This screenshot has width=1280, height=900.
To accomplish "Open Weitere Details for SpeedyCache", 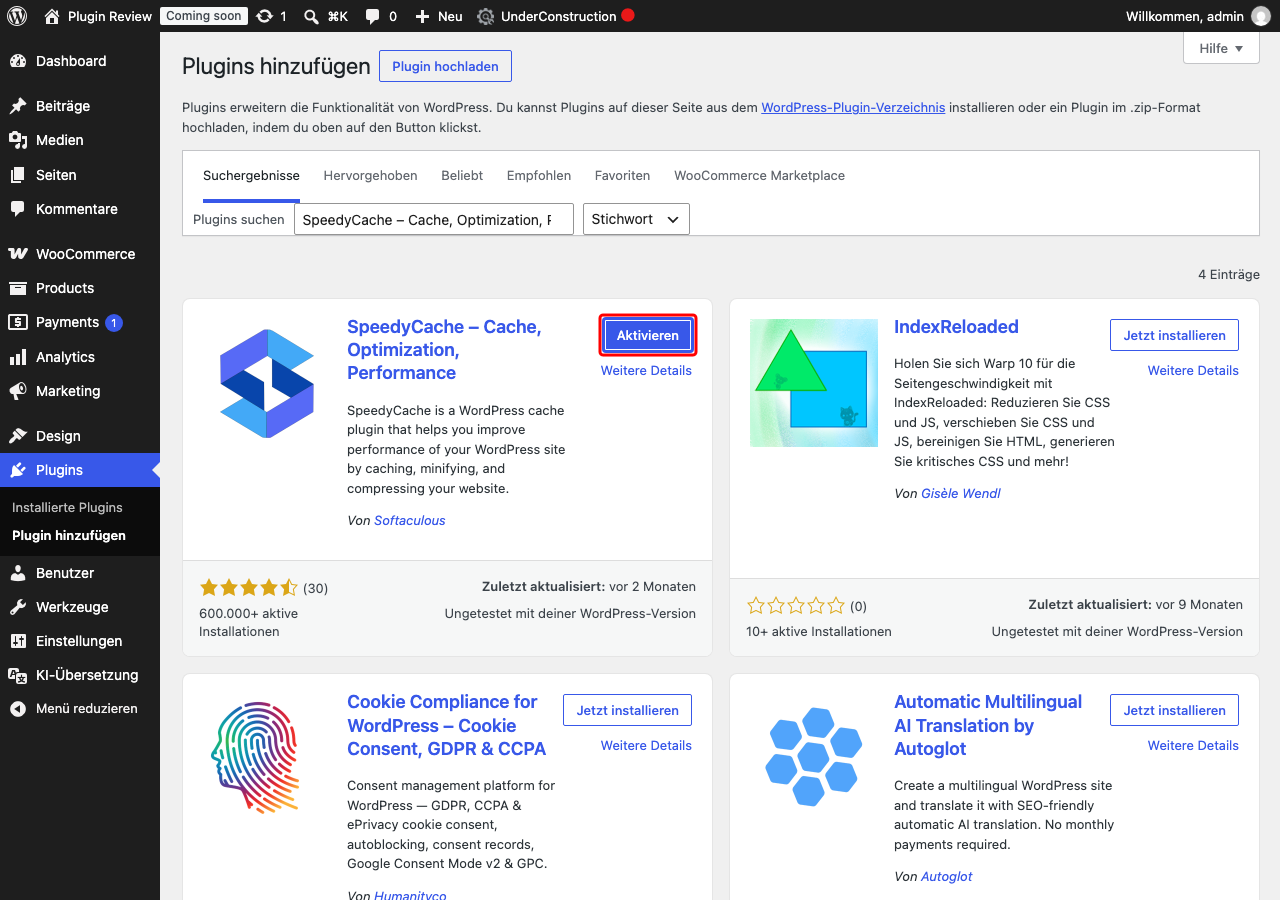I will pos(646,370).
